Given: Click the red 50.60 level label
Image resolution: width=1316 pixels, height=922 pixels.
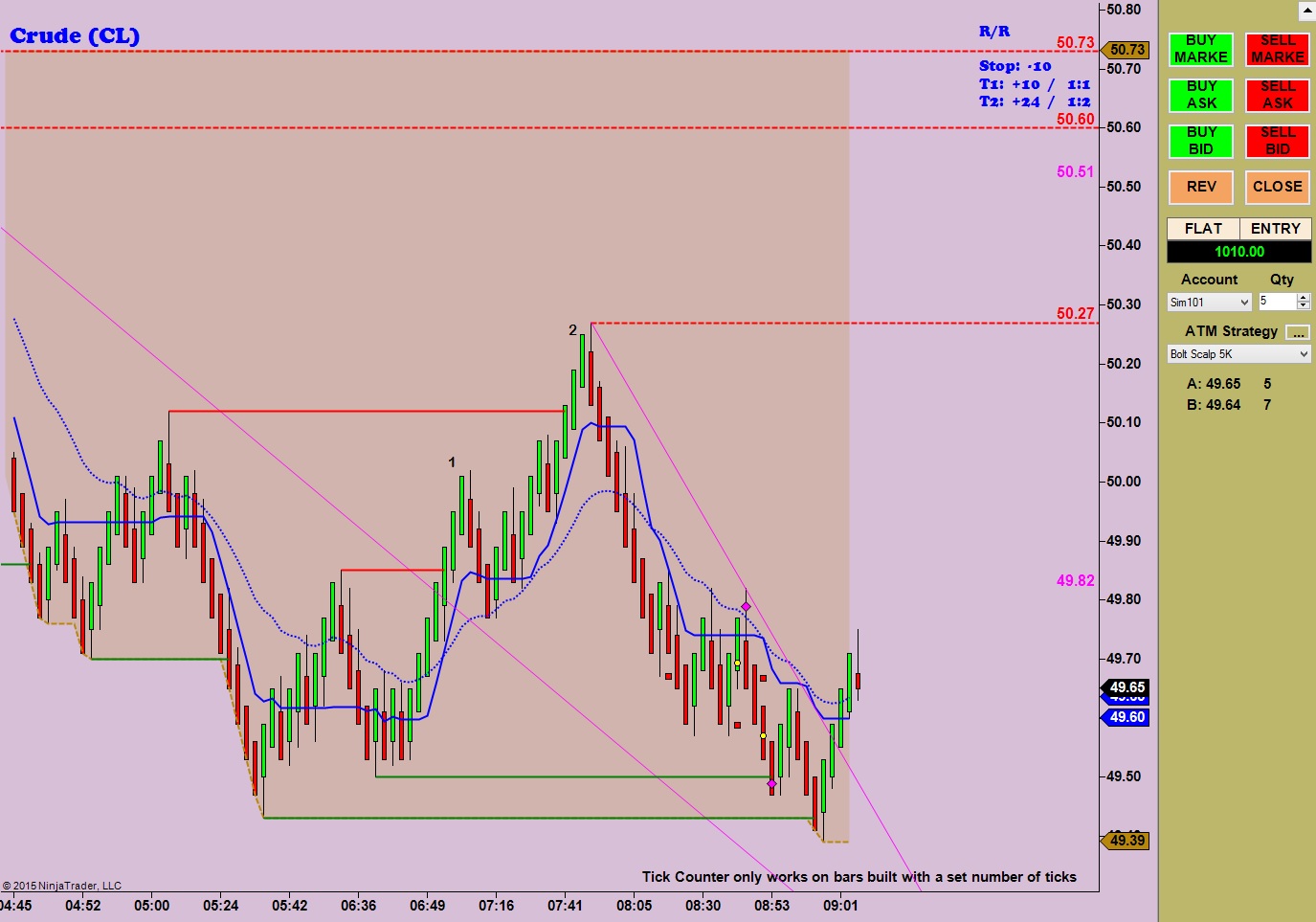Looking at the screenshot, I should (x=1075, y=120).
